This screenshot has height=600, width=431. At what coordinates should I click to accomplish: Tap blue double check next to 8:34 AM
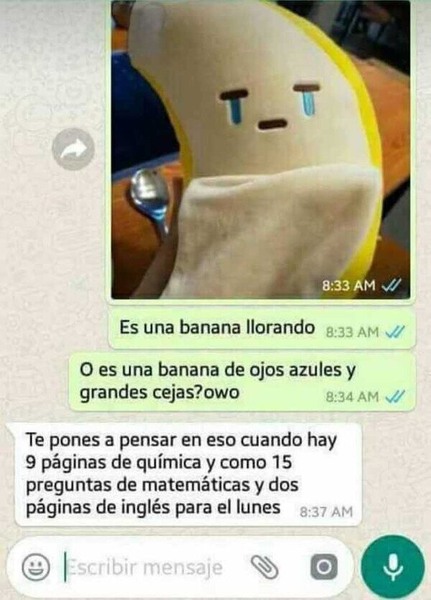pos(395,397)
